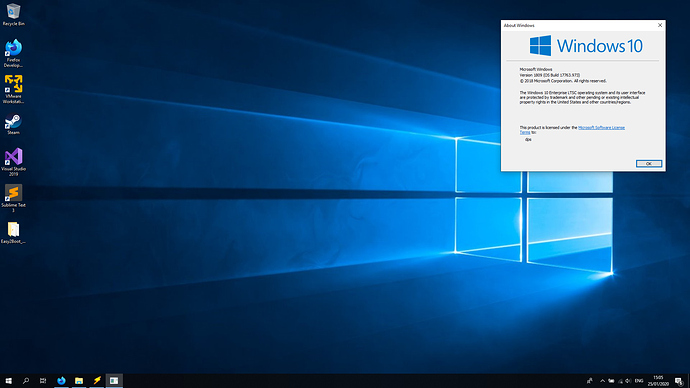This screenshot has width=690, height=388.
Task: Switch to Firefox in the taskbar
Action: click(61, 381)
